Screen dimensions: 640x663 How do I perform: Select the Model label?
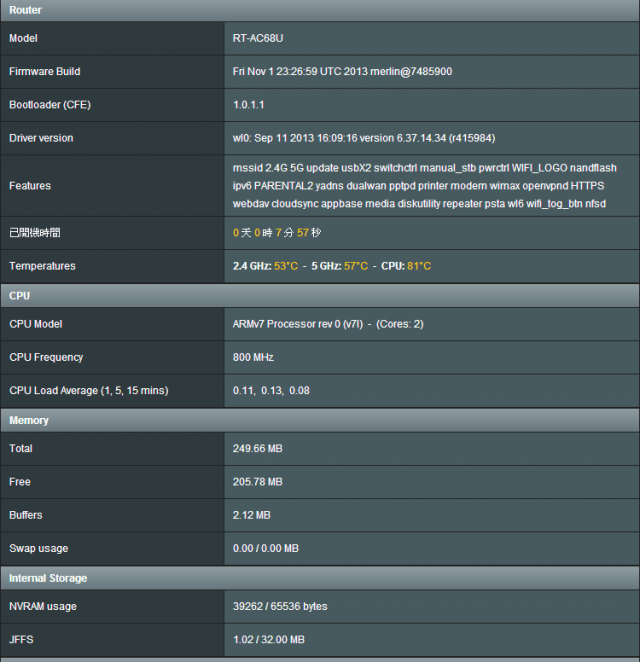tap(23, 38)
